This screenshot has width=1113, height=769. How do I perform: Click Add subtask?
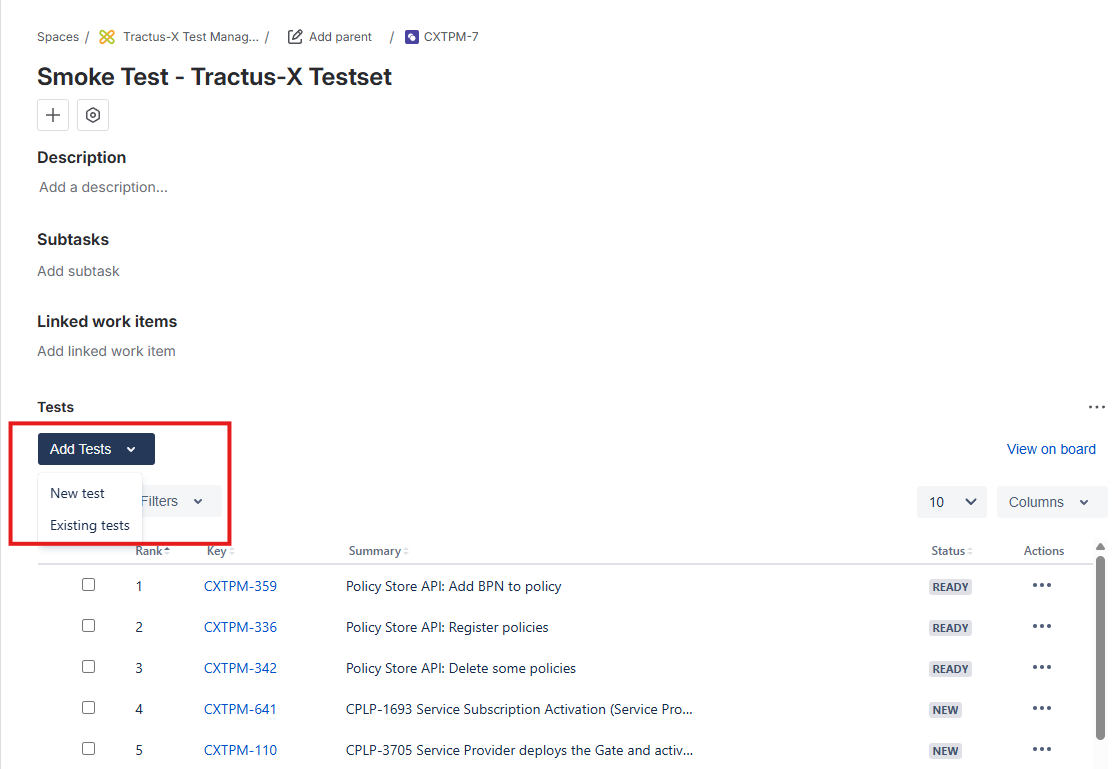[79, 271]
